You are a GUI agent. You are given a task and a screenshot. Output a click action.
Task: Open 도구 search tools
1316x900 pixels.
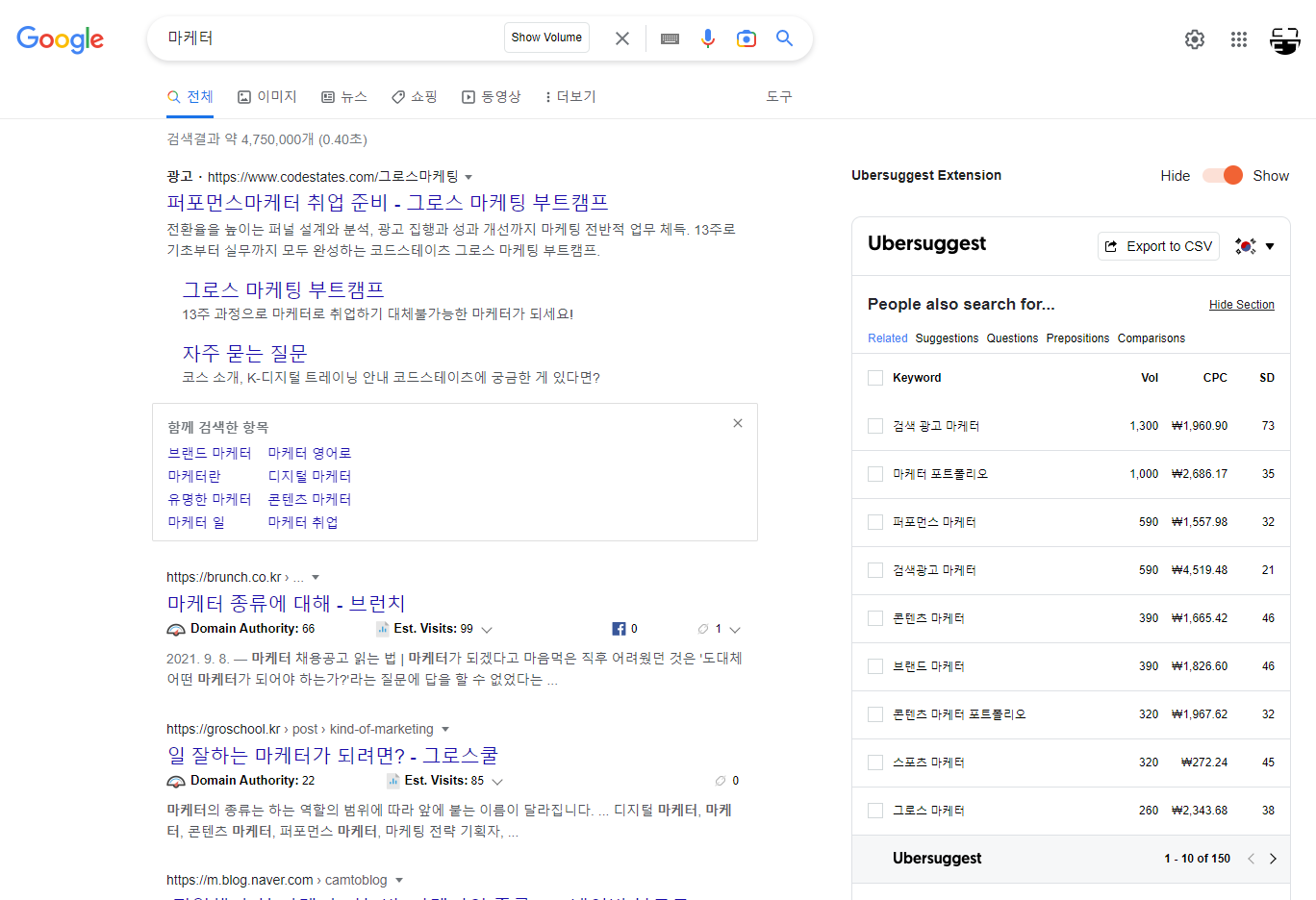pyautogui.click(x=779, y=97)
